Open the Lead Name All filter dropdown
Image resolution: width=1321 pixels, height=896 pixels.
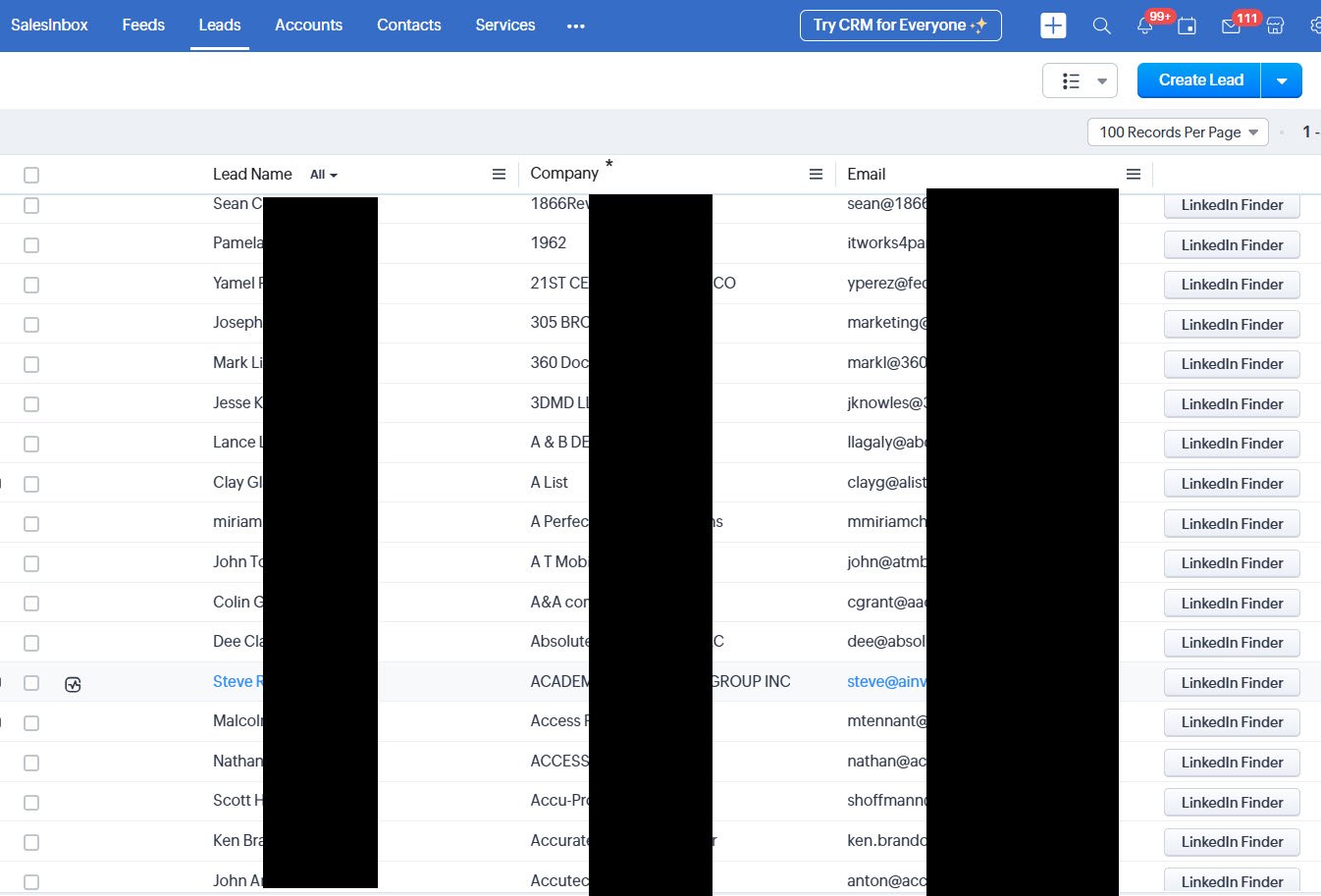pyautogui.click(x=324, y=175)
